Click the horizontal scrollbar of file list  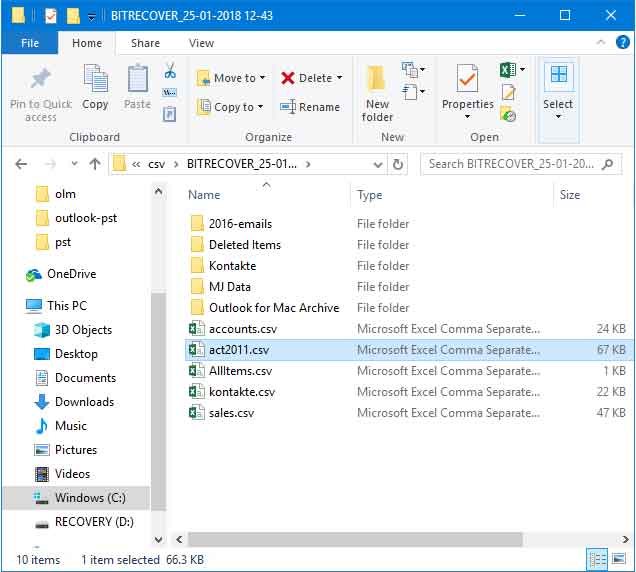[355, 539]
